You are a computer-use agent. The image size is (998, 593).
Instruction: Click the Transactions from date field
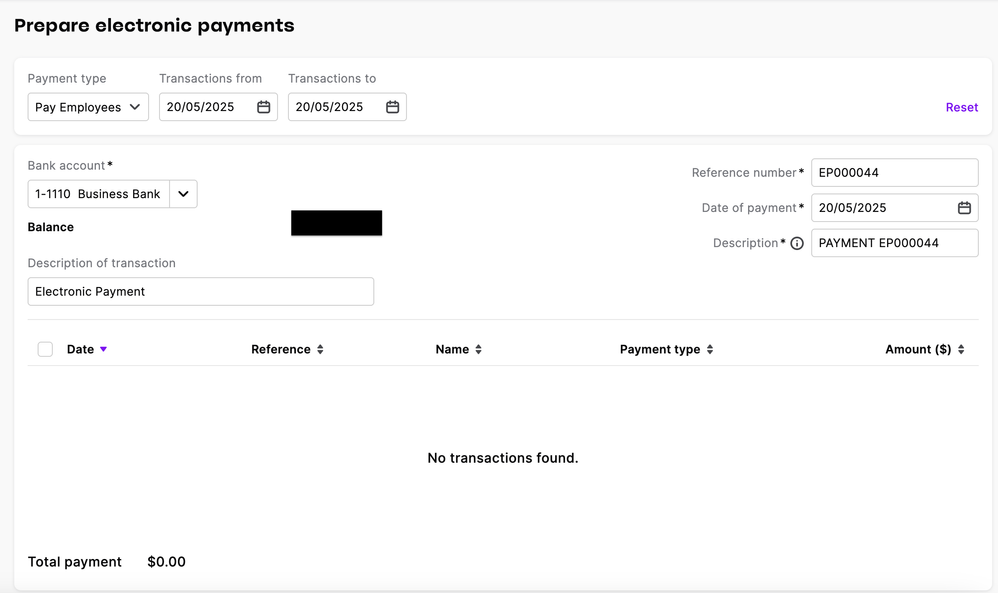[206, 107]
